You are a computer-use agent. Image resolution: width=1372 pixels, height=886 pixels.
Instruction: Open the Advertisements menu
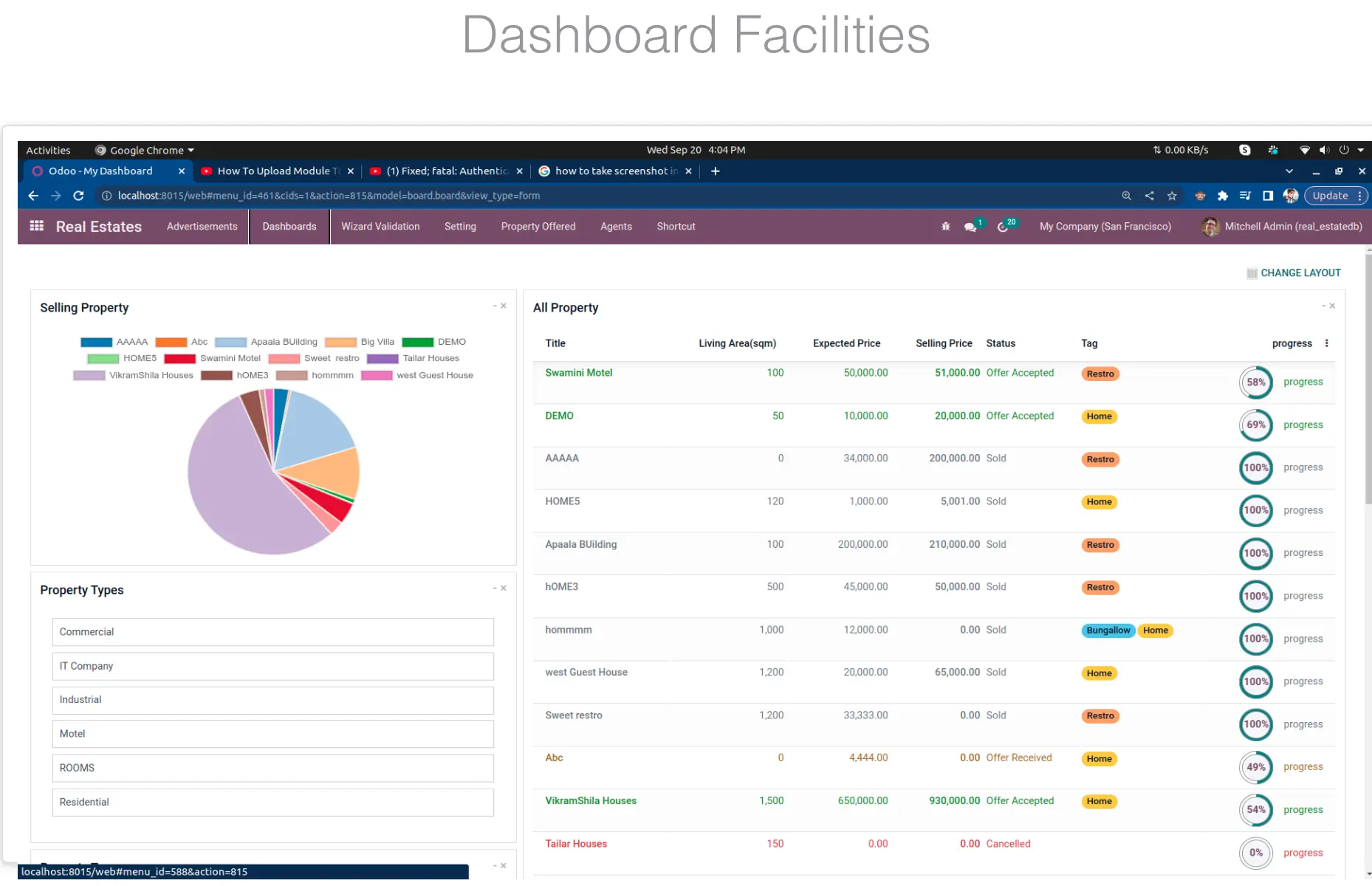tap(202, 227)
